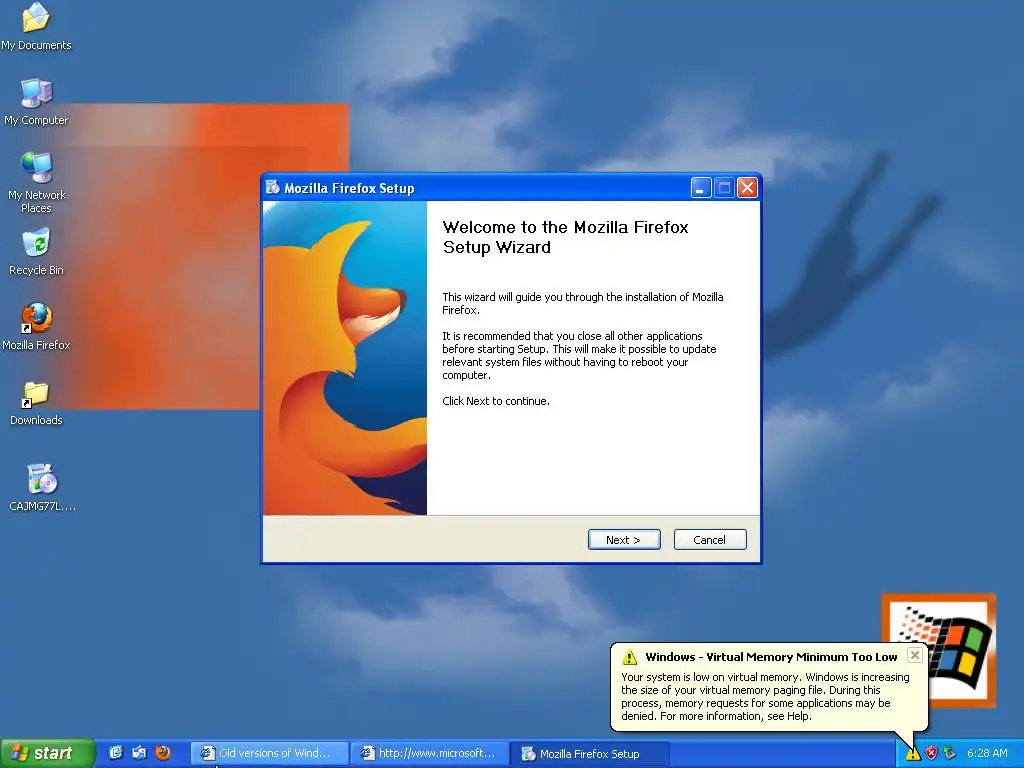Click the 6:28 AM system clock
The image size is (1024, 768).
click(x=987, y=754)
